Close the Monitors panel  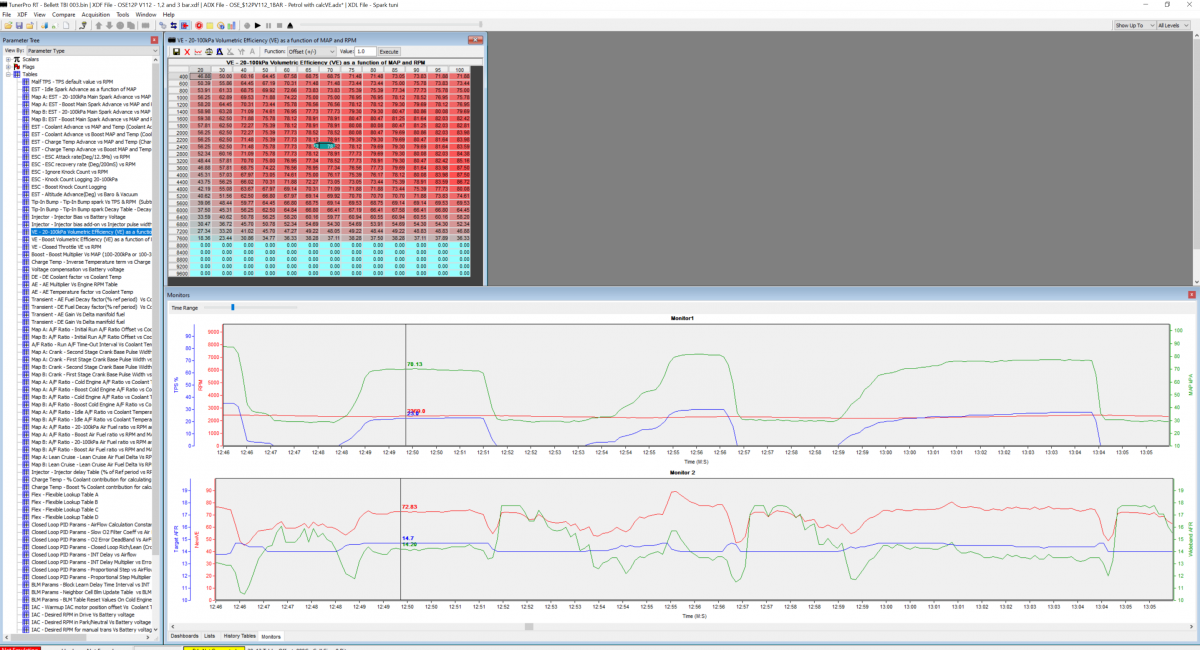tap(1192, 296)
